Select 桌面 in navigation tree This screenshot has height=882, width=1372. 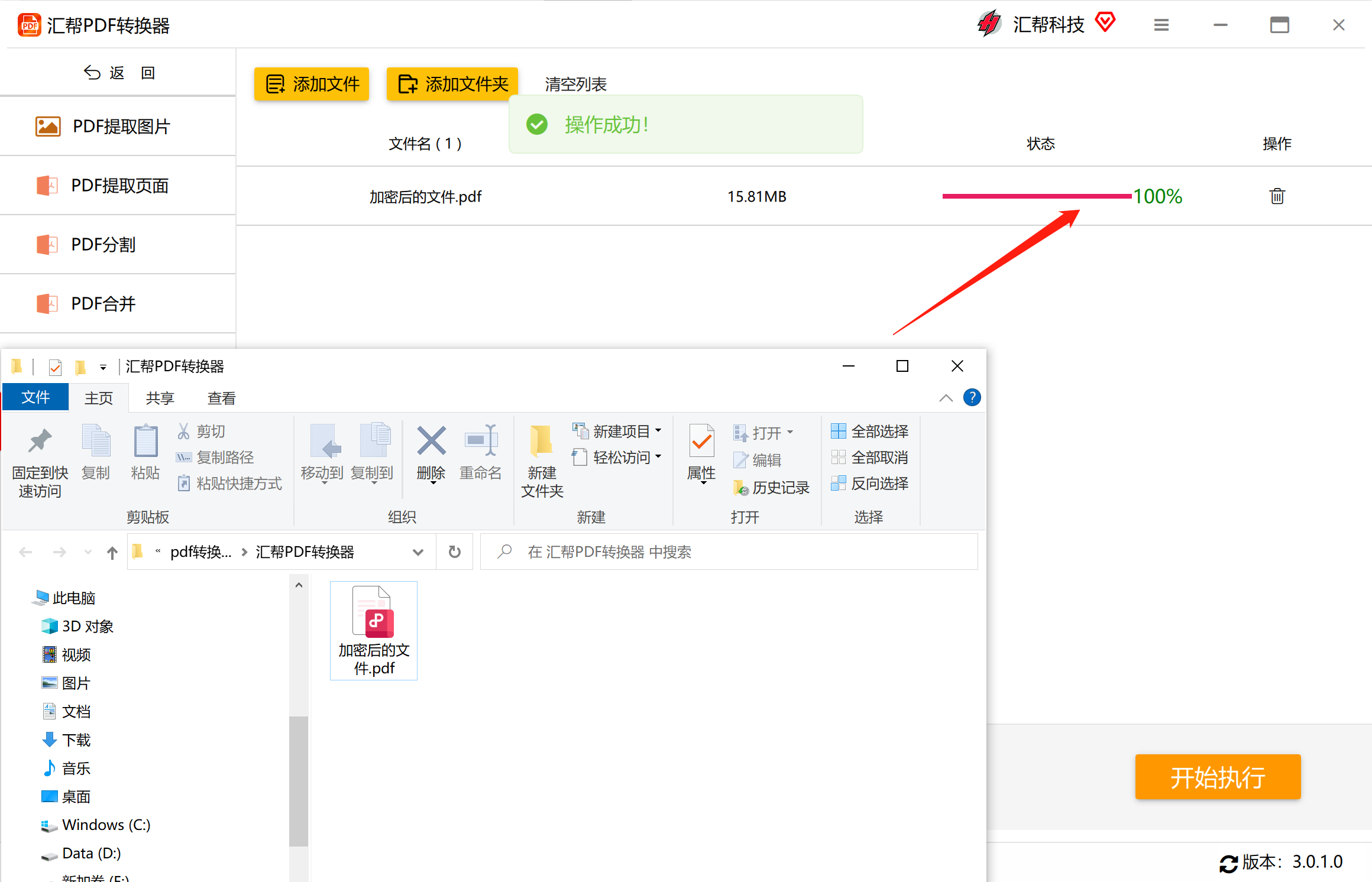pos(66,797)
